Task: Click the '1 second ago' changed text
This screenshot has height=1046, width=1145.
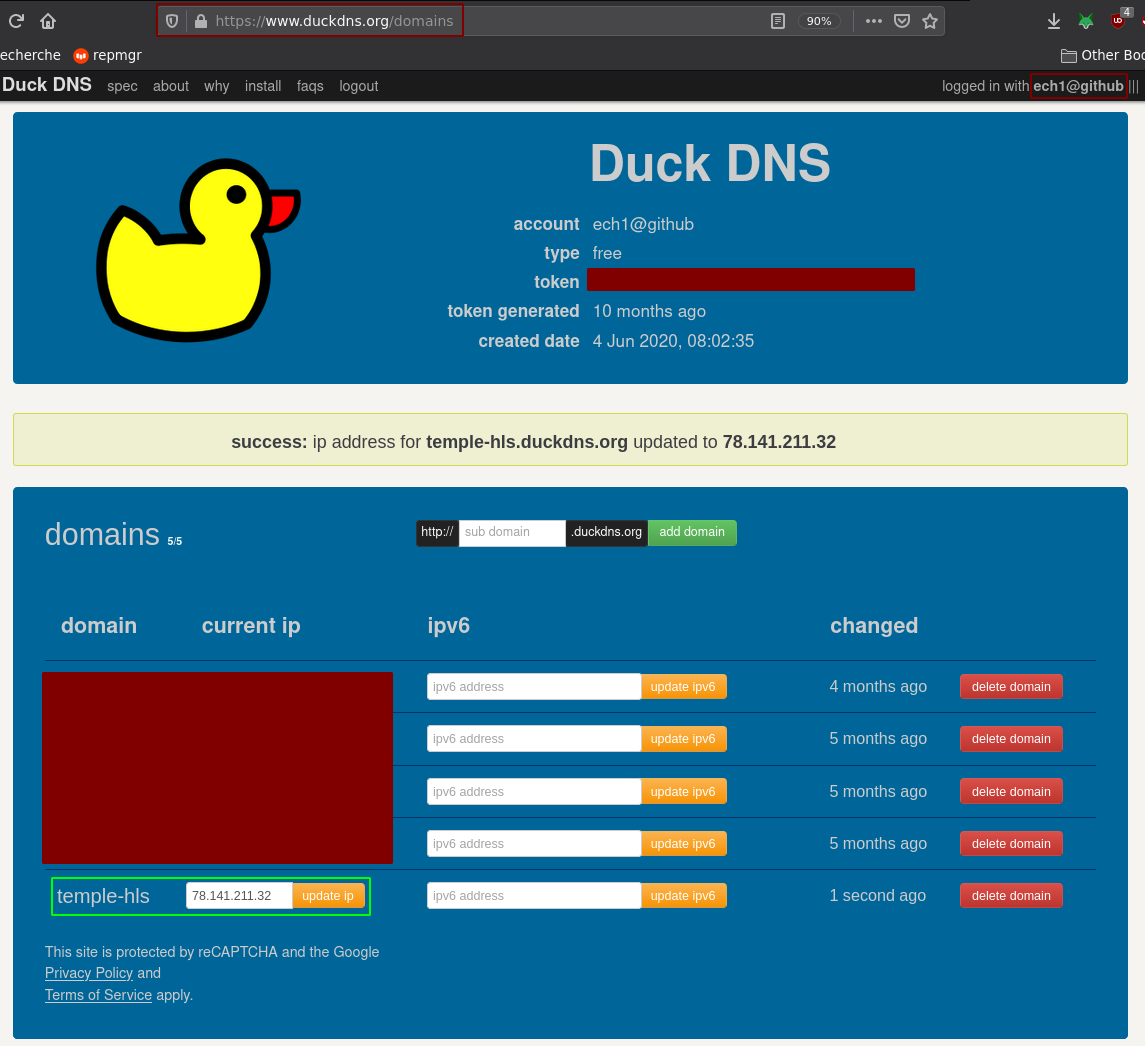Action: (878, 896)
